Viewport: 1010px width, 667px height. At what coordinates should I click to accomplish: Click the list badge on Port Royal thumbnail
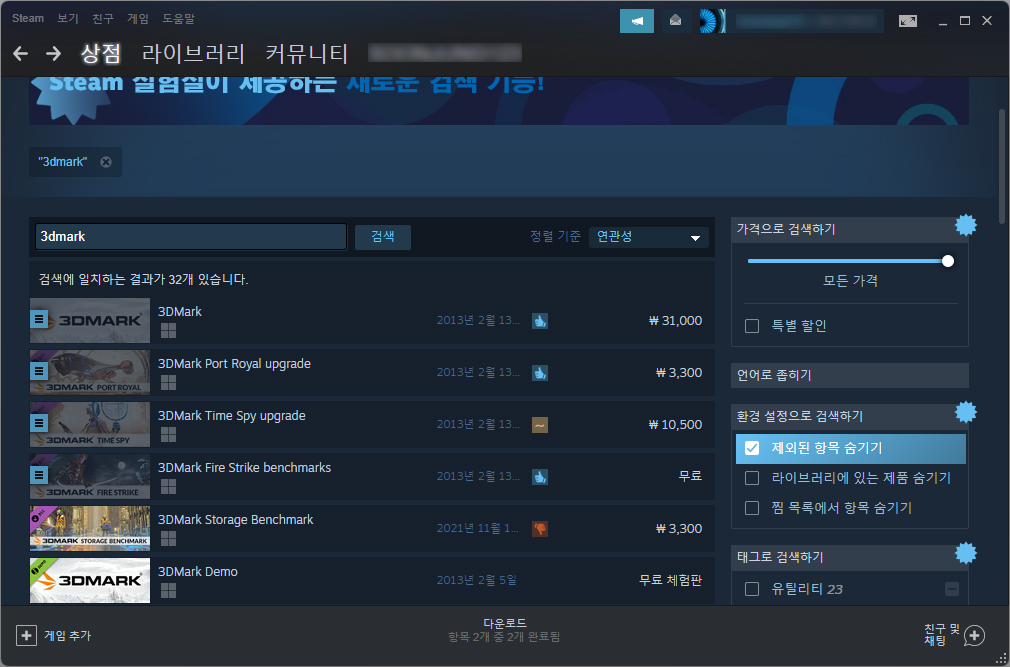[39, 371]
